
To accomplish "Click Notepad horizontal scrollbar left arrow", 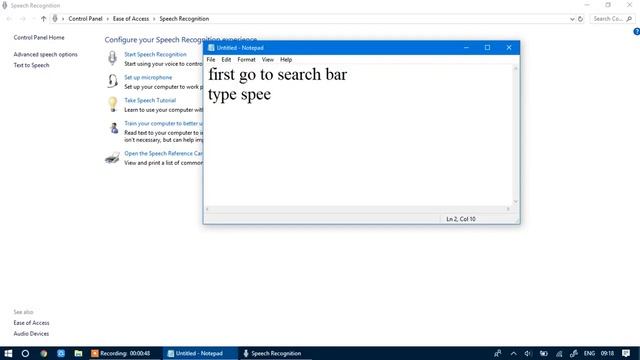I will [x=207, y=209].
